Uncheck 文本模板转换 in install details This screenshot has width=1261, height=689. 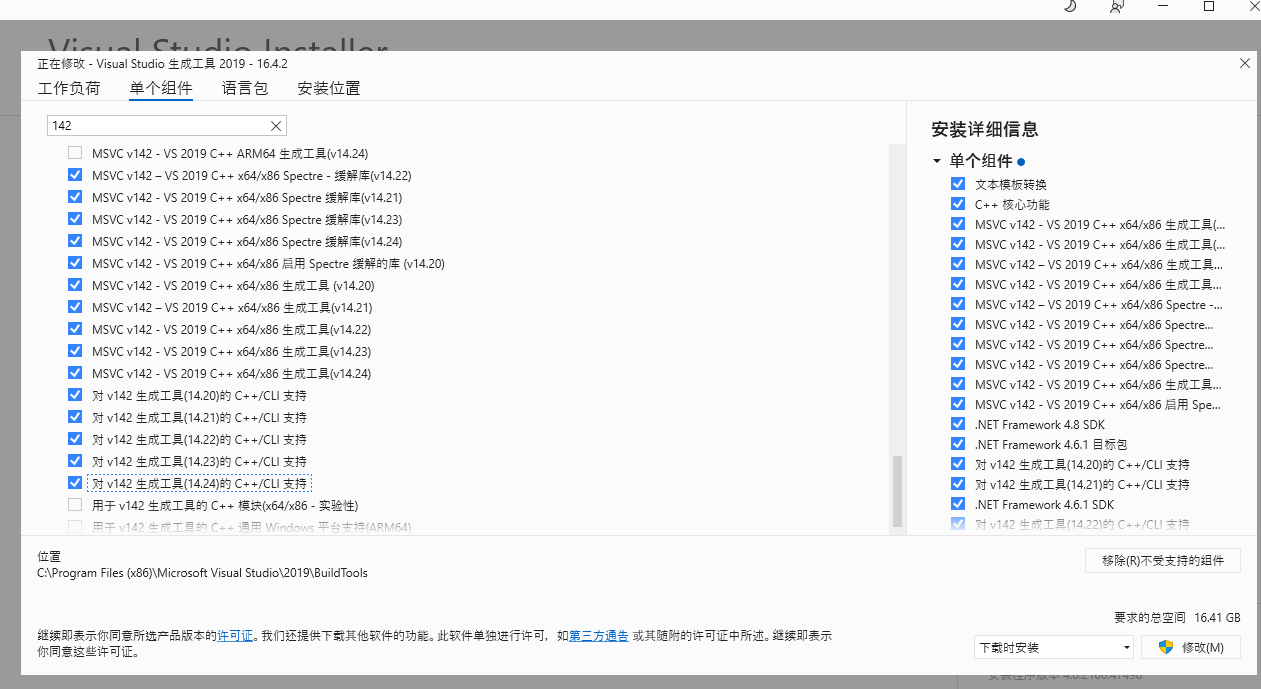click(958, 184)
